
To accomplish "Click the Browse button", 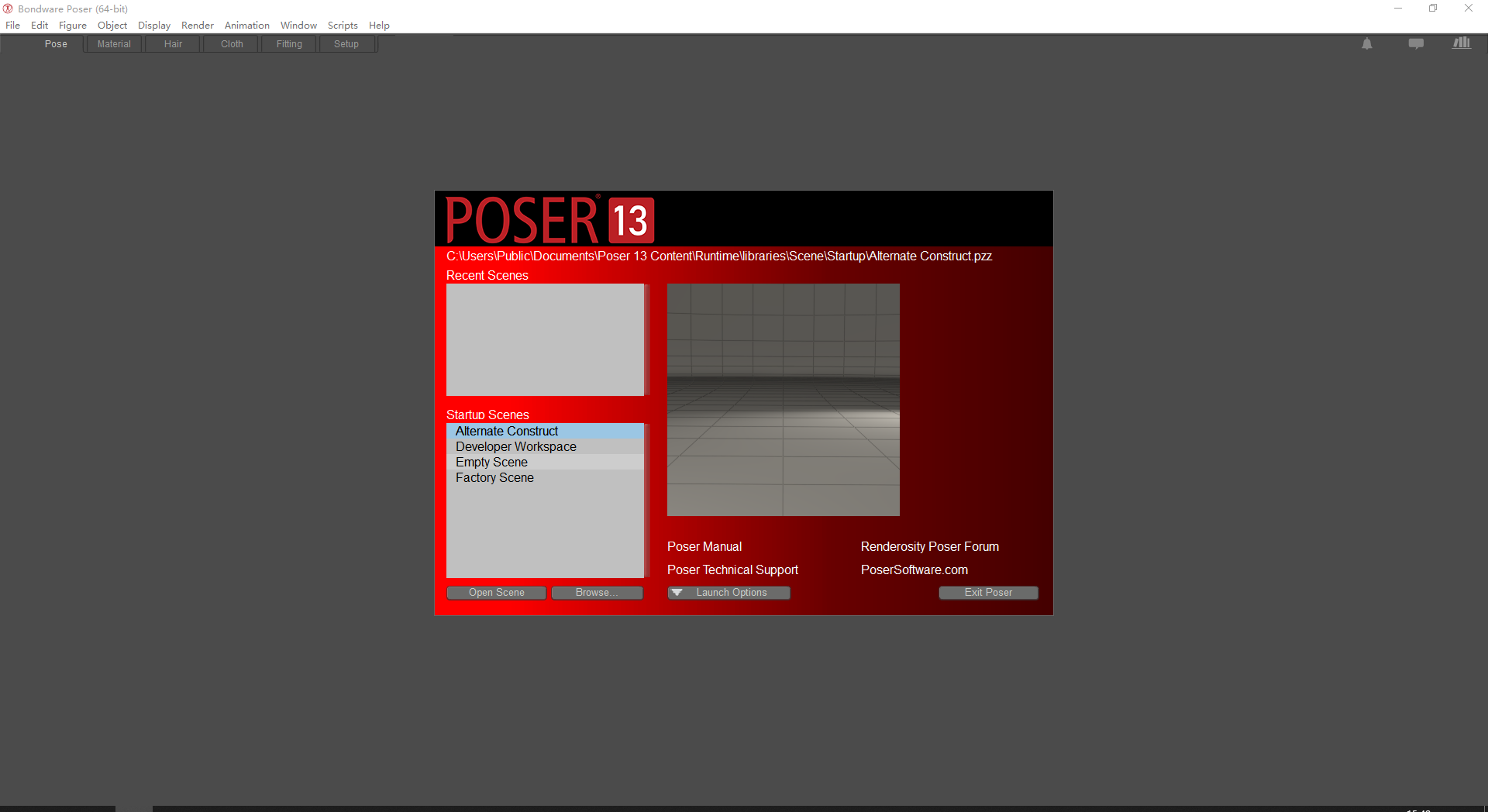I will click(597, 593).
